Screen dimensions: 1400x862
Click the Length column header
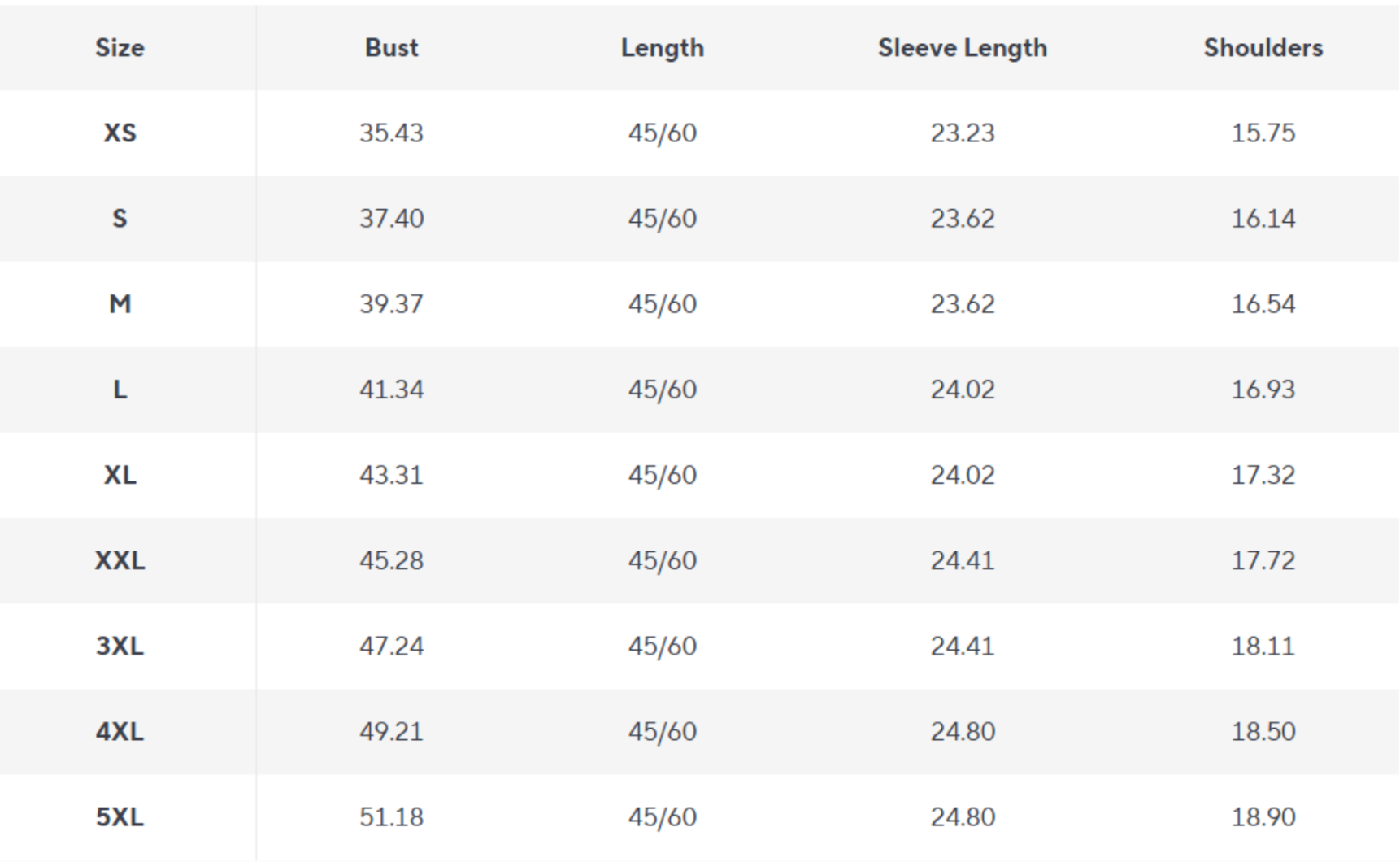[x=662, y=48]
